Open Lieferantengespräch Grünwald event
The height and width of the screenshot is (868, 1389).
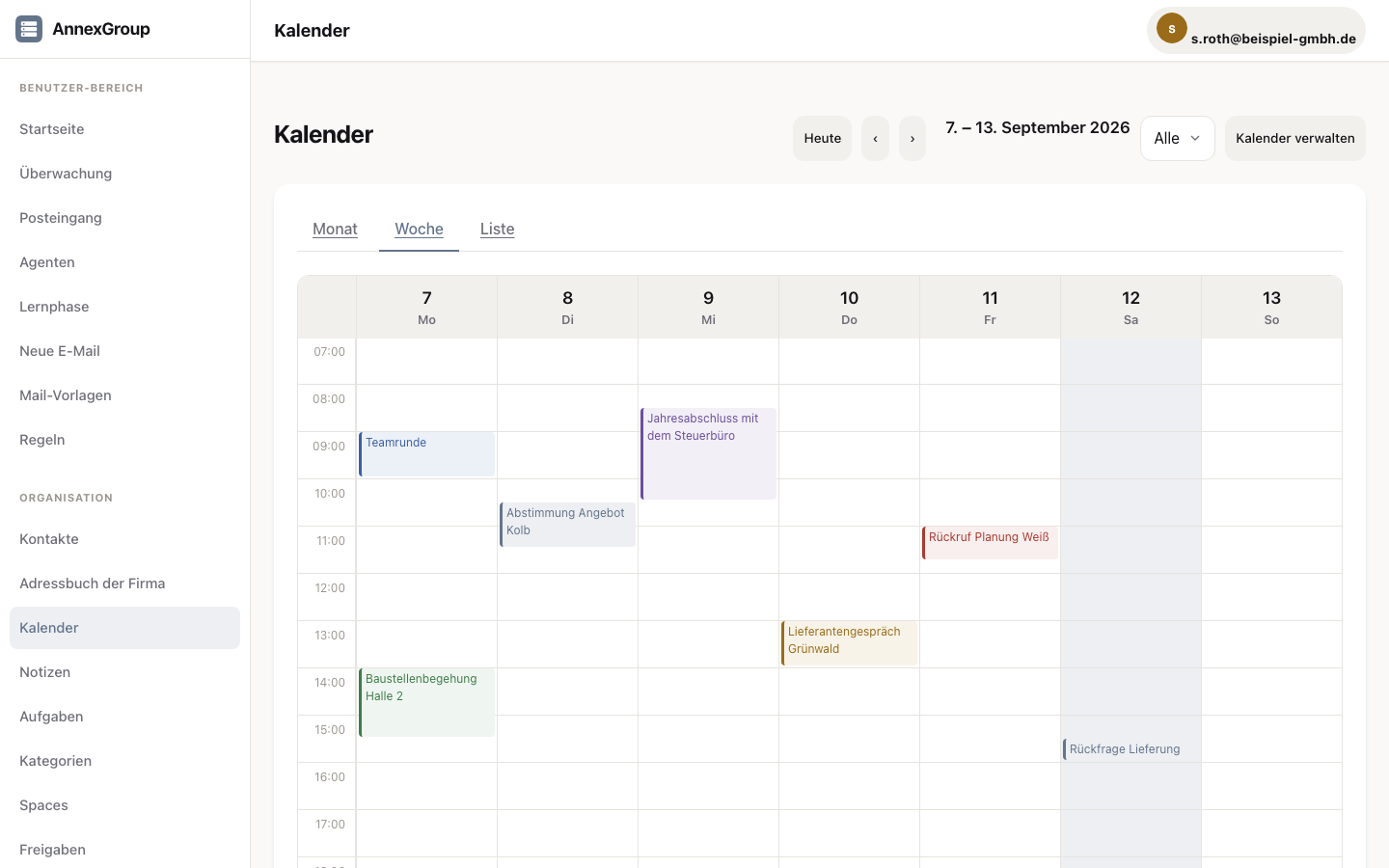(x=850, y=643)
